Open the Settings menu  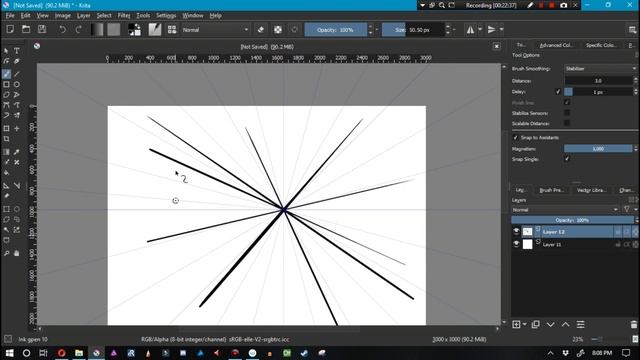[x=166, y=16]
